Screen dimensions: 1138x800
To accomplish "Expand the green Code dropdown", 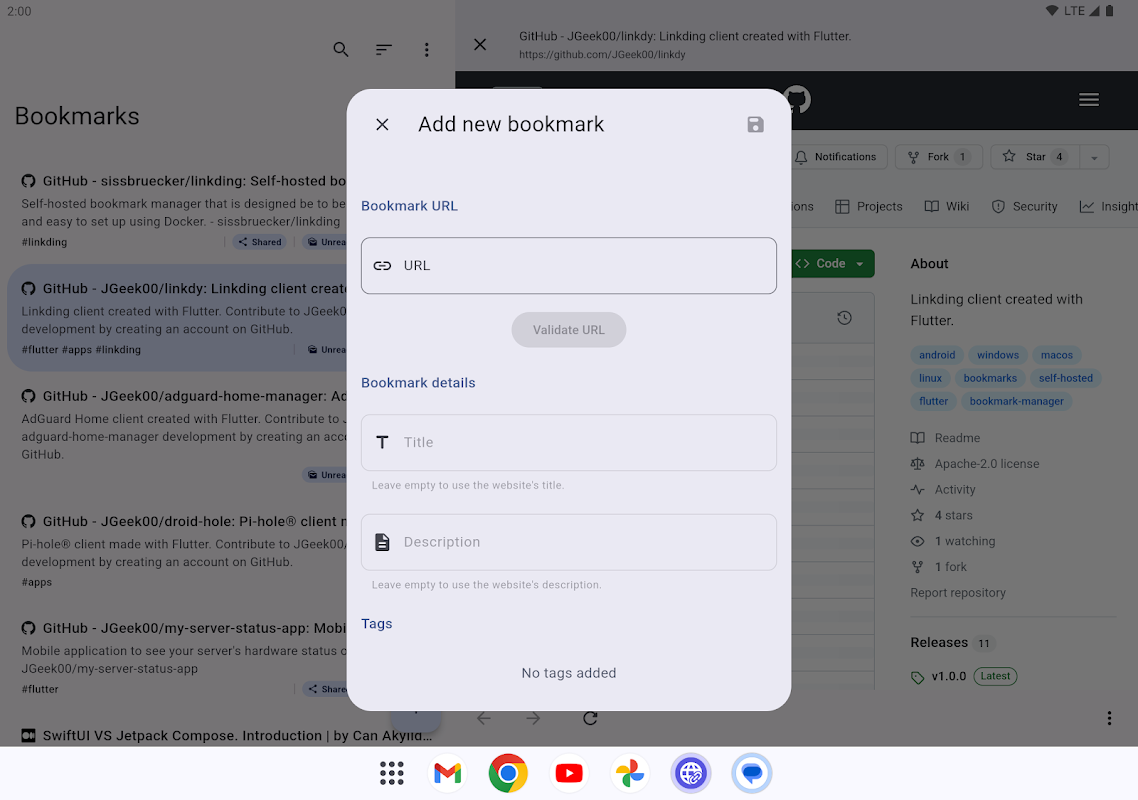I will tap(832, 264).
